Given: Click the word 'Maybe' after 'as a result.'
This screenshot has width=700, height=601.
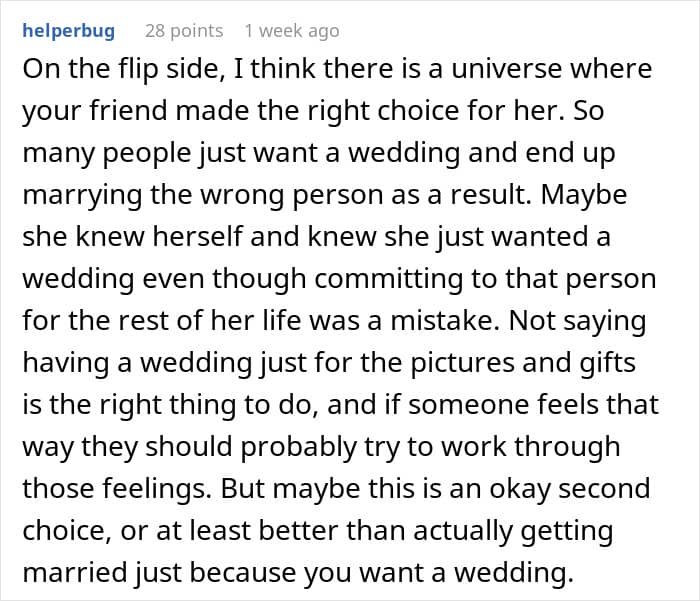Looking at the screenshot, I should point(584,195).
